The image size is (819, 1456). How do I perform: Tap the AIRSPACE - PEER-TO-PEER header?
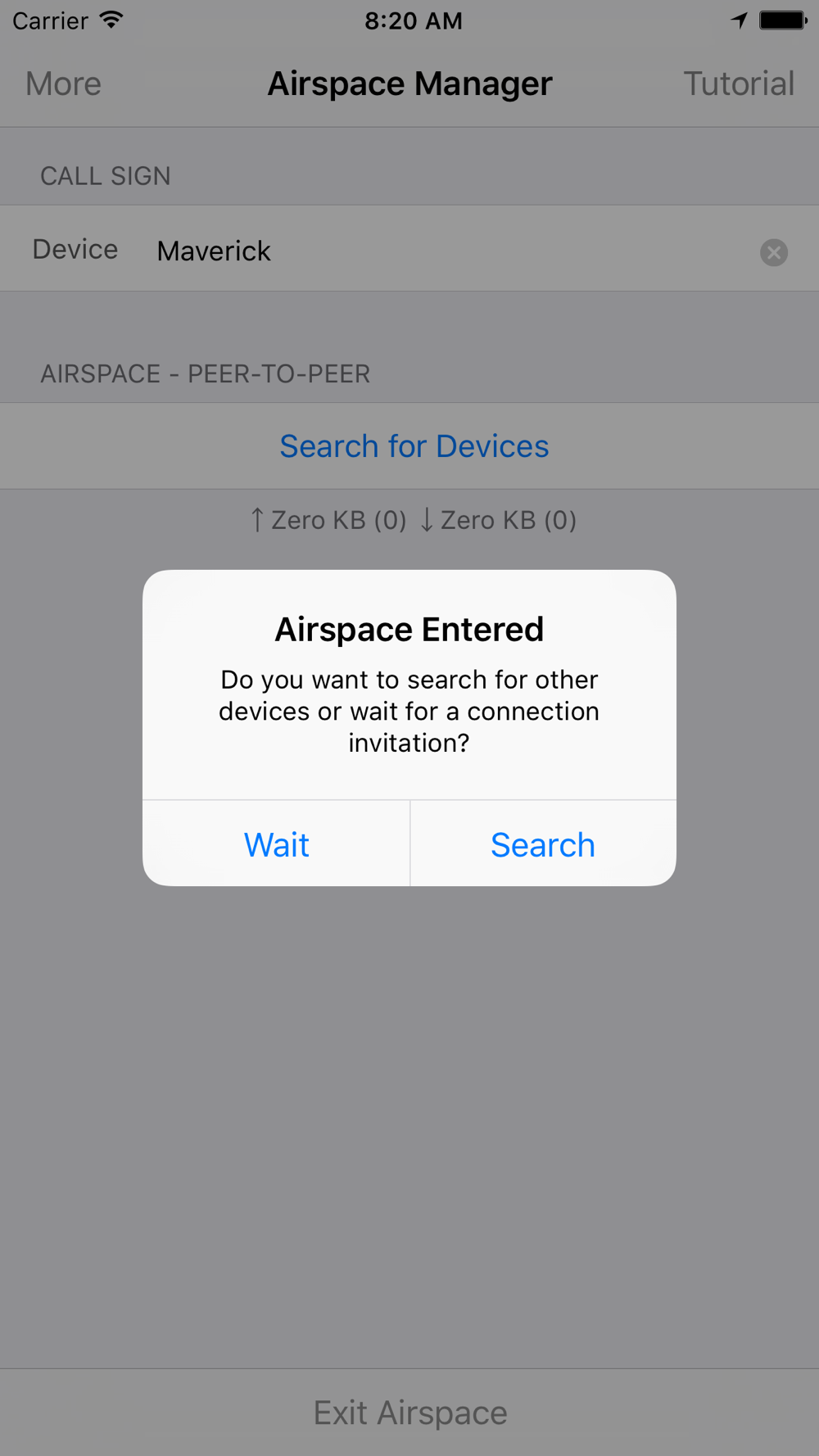[206, 374]
